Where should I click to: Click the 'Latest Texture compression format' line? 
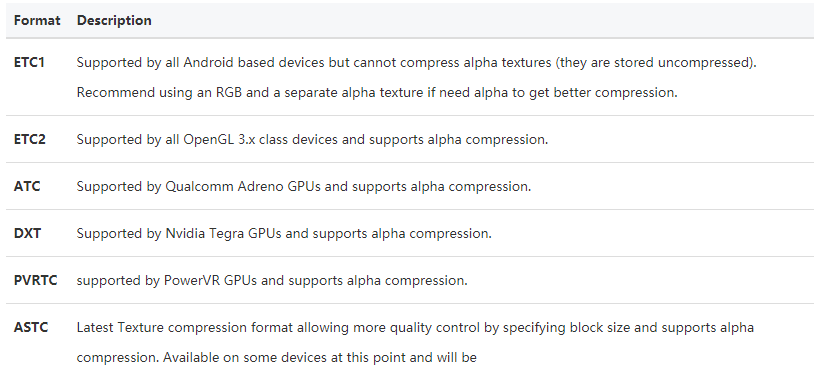pyautogui.click(x=415, y=328)
